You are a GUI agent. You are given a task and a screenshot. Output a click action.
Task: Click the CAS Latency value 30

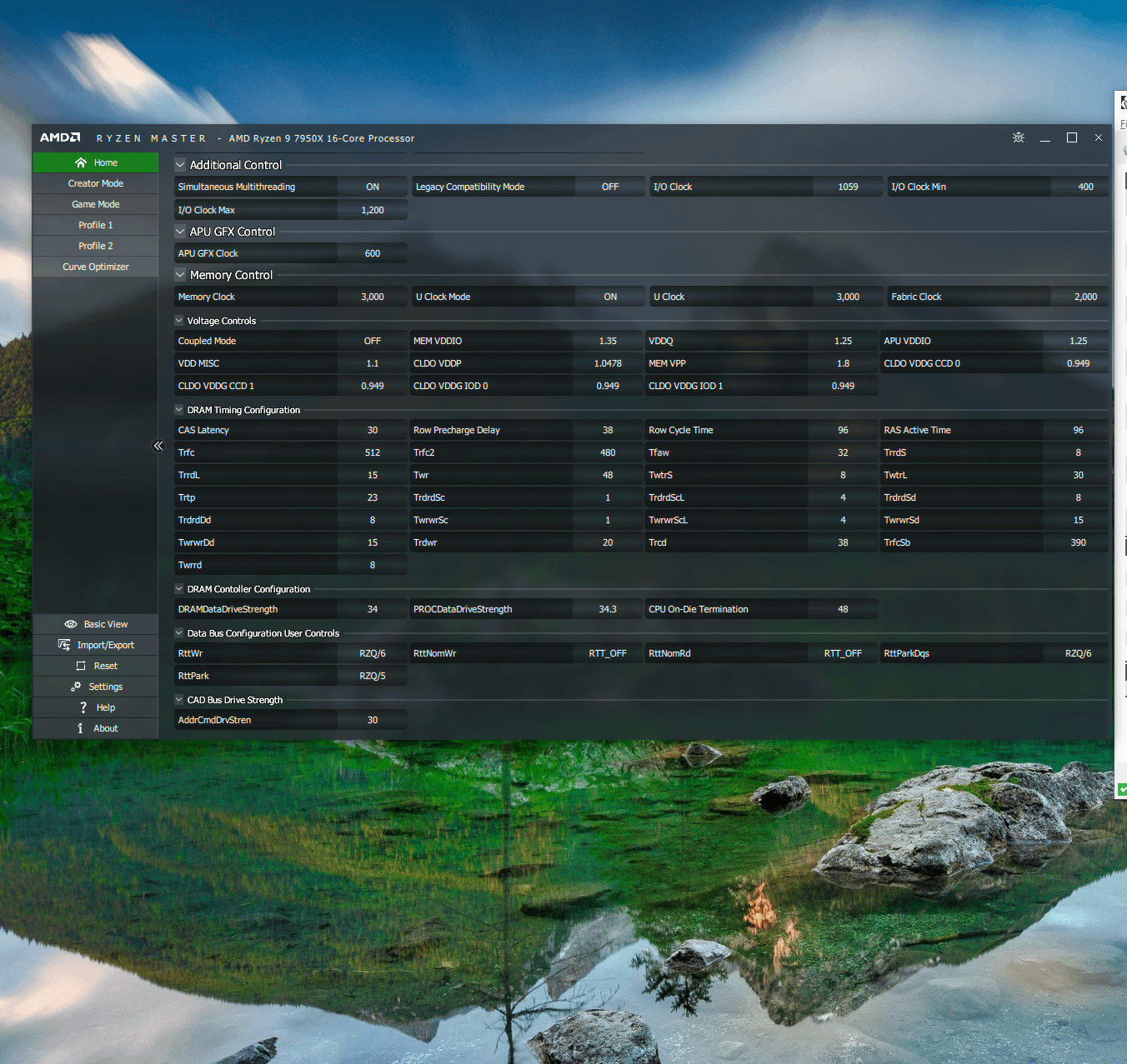point(373,430)
